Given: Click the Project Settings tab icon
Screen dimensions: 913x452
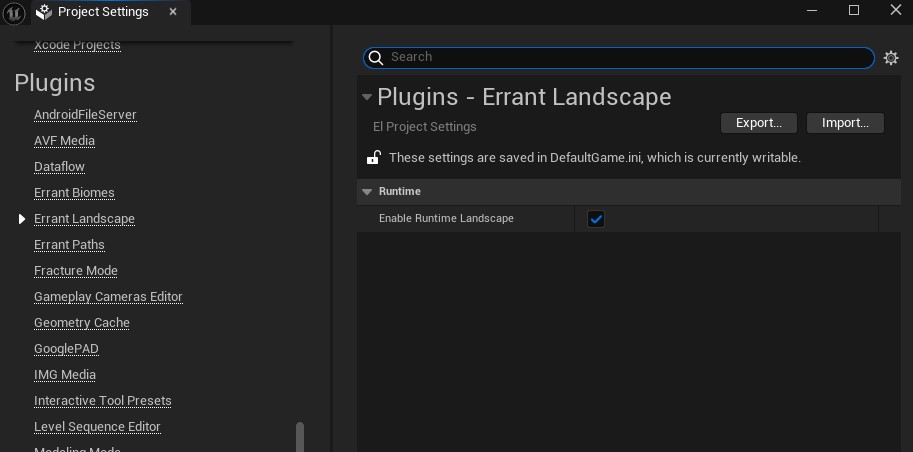Looking at the screenshot, I should click(44, 12).
